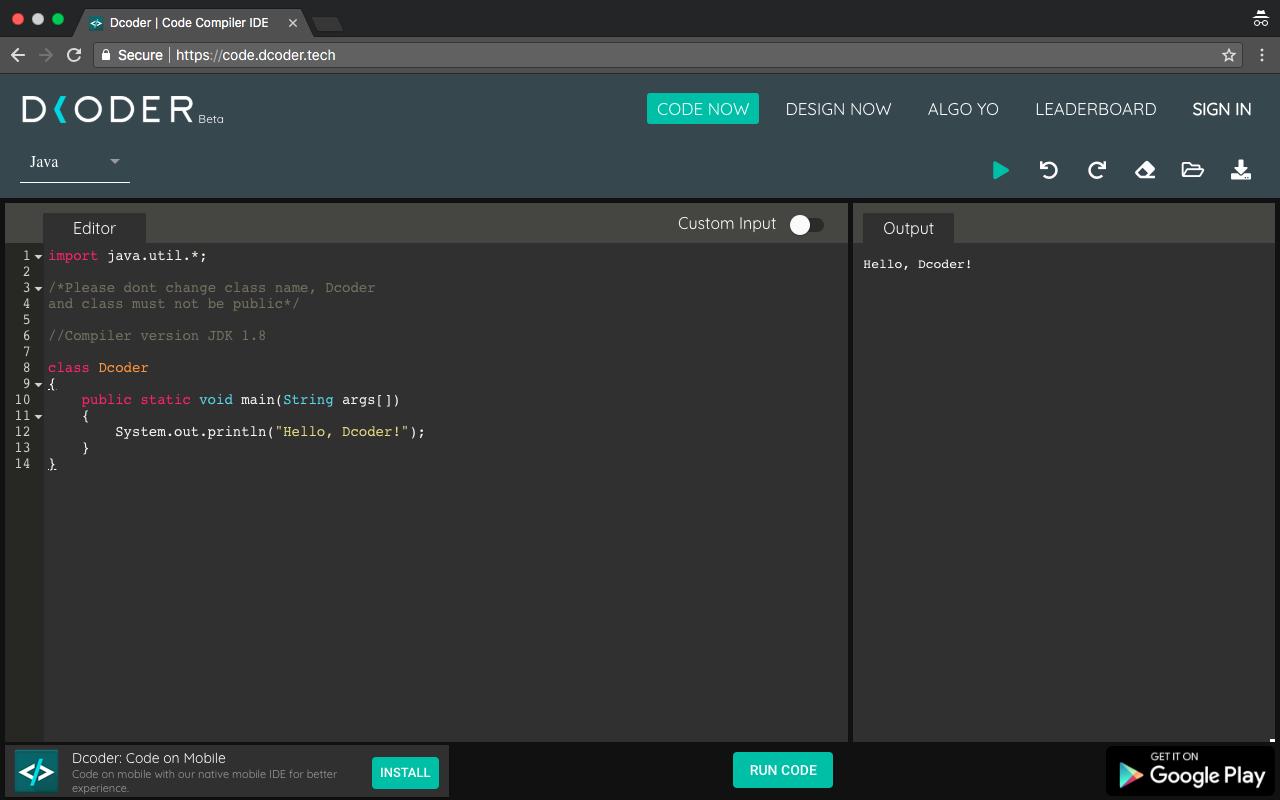This screenshot has width=1280, height=800.
Task: Enable Custom Input
Action: [x=805, y=225]
